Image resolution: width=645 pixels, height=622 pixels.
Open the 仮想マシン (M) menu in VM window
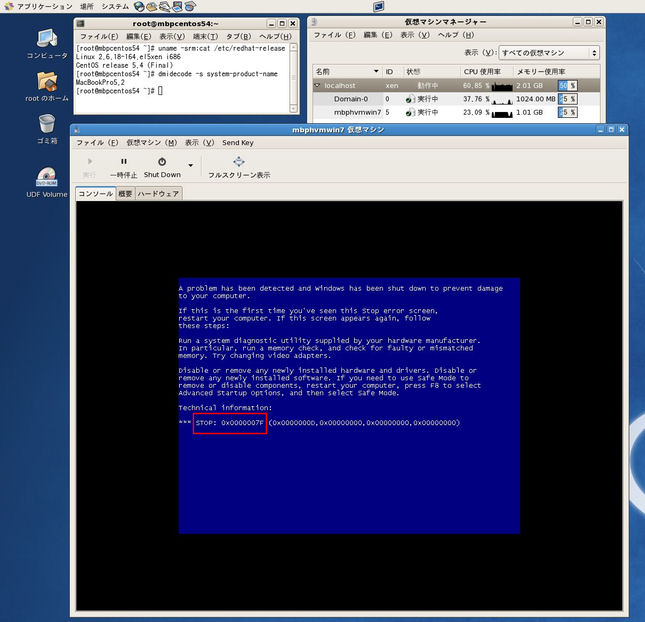pyautogui.click(x=151, y=143)
